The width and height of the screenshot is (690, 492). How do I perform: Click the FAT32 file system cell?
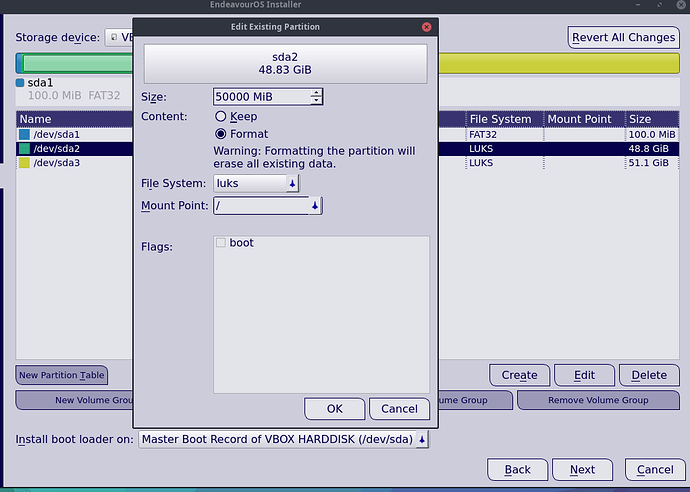pos(505,134)
